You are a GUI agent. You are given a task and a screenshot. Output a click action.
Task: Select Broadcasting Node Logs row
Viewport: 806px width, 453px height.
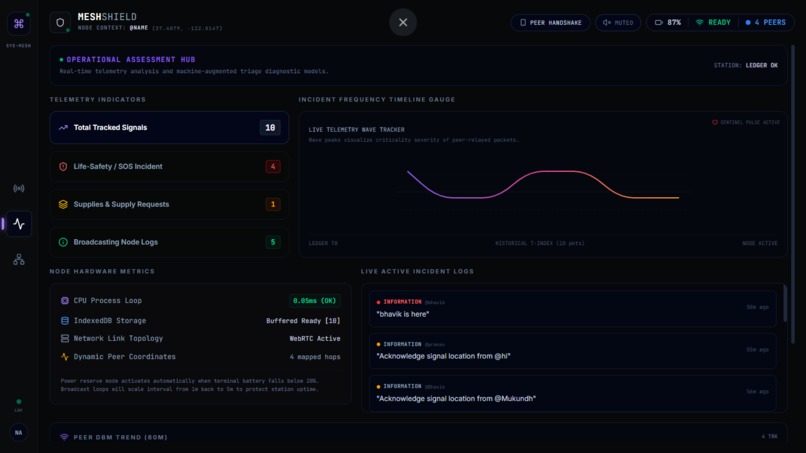tap(169, 242)
